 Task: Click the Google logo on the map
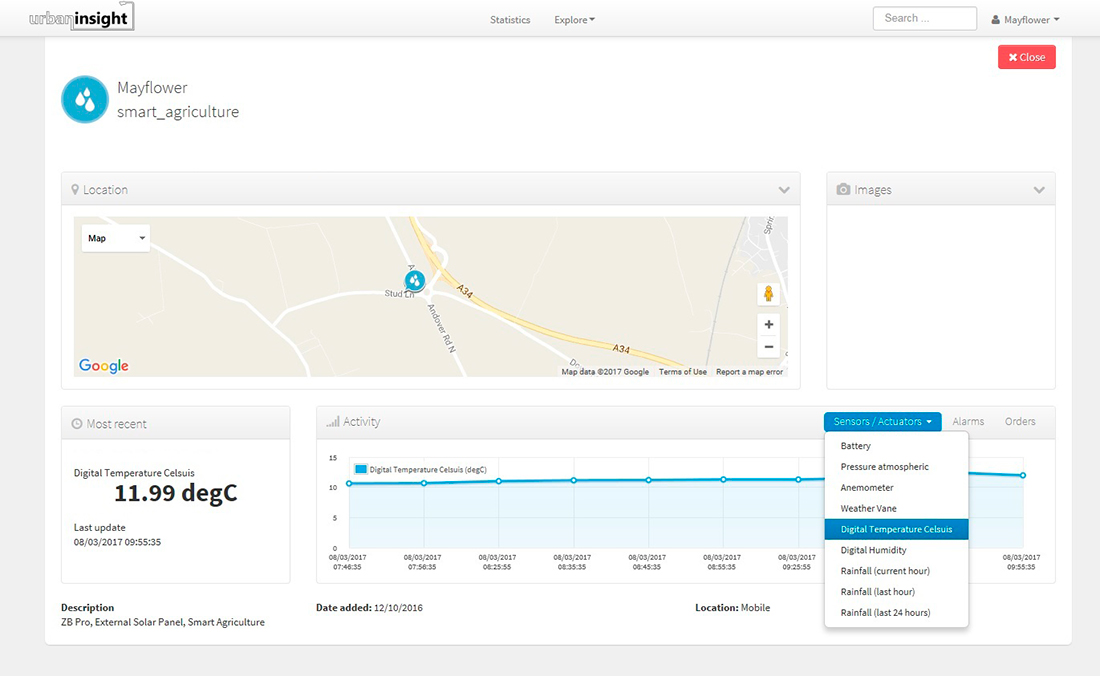(x=104, y=365)
